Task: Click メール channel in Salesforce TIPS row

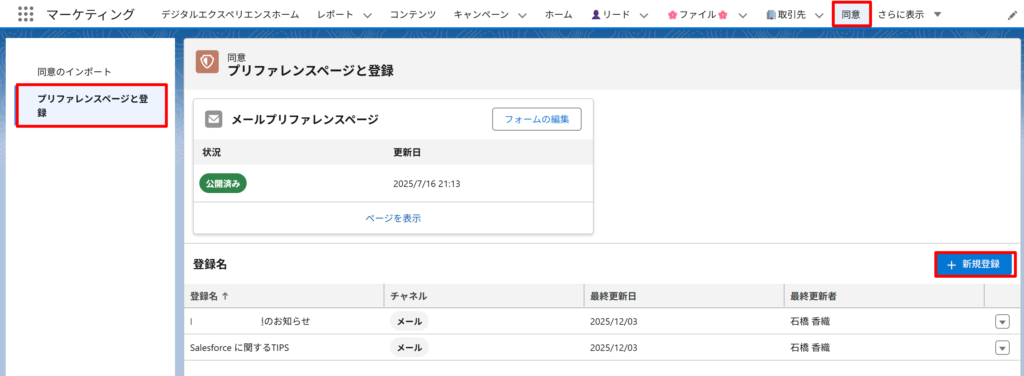Action: click(409, 348)
